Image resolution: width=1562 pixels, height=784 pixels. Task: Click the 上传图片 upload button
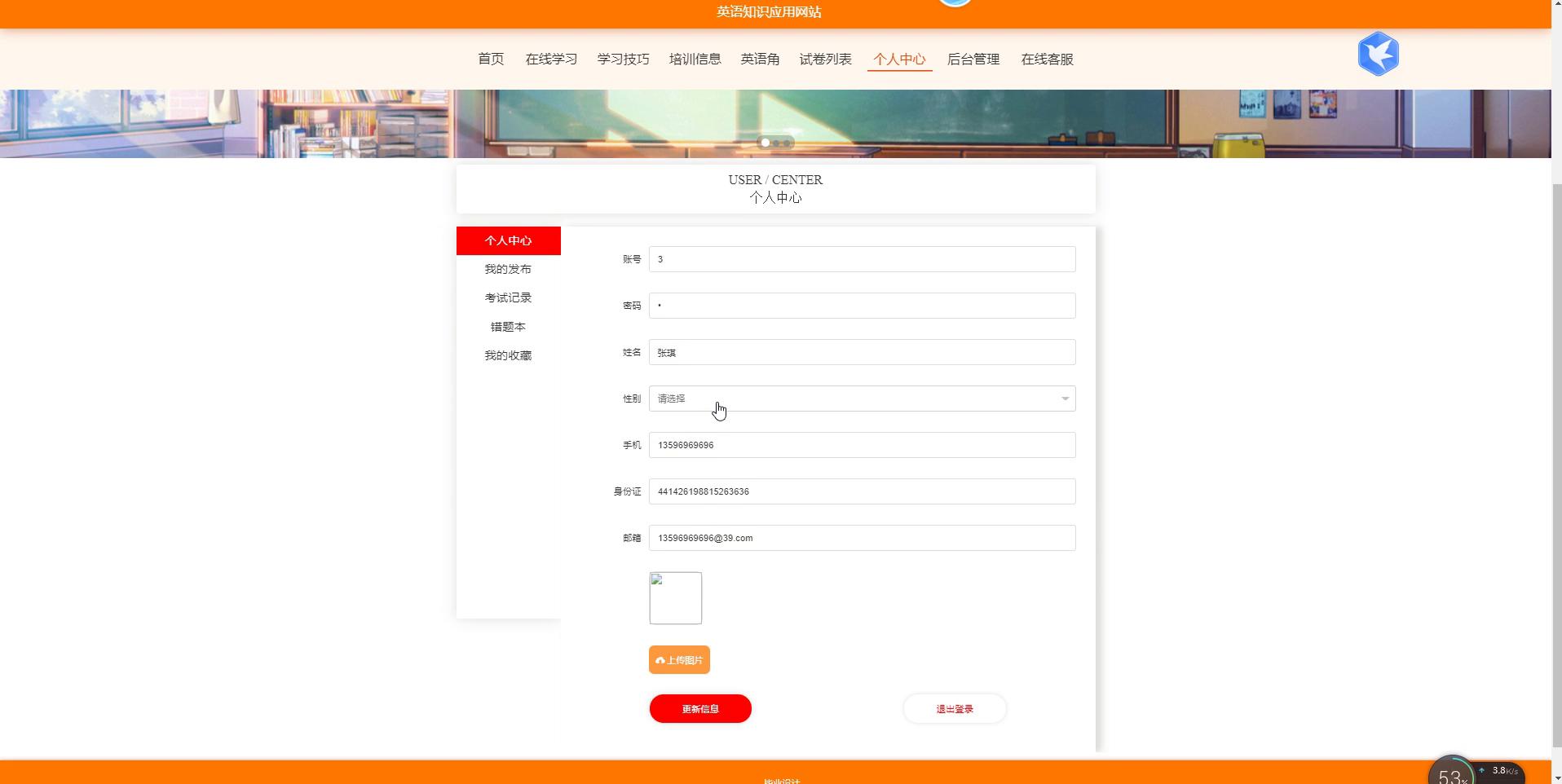pyautogui.click(x=679, y=660)
